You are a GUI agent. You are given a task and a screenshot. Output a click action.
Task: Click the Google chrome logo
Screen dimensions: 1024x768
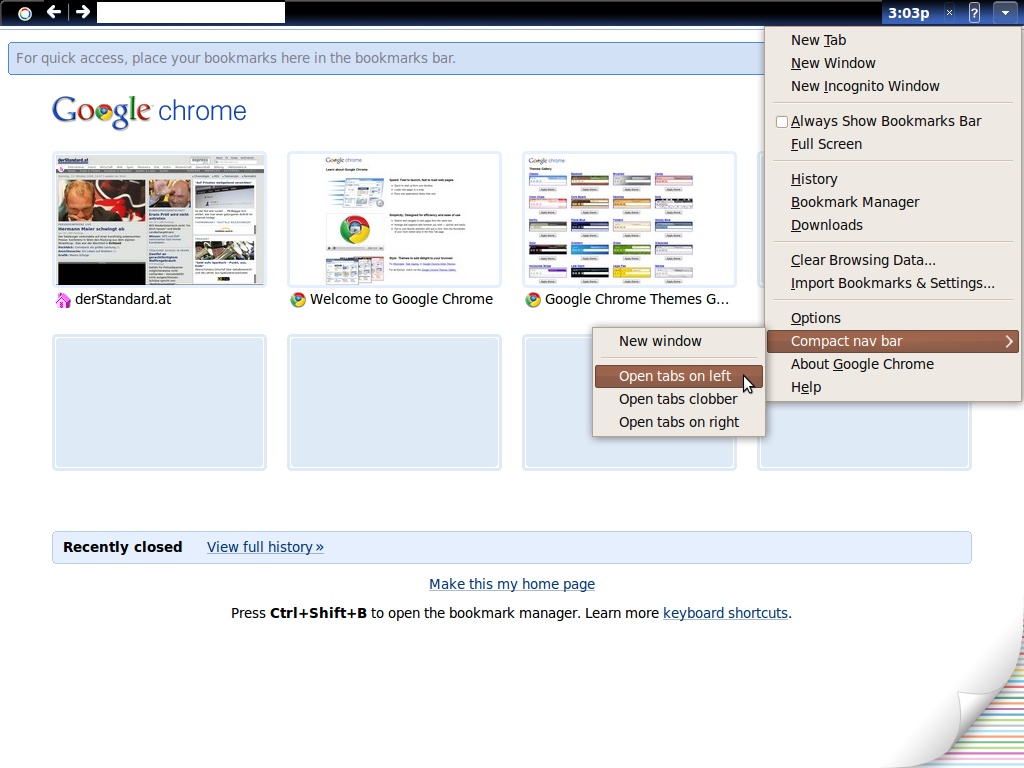tap(149, 112)
